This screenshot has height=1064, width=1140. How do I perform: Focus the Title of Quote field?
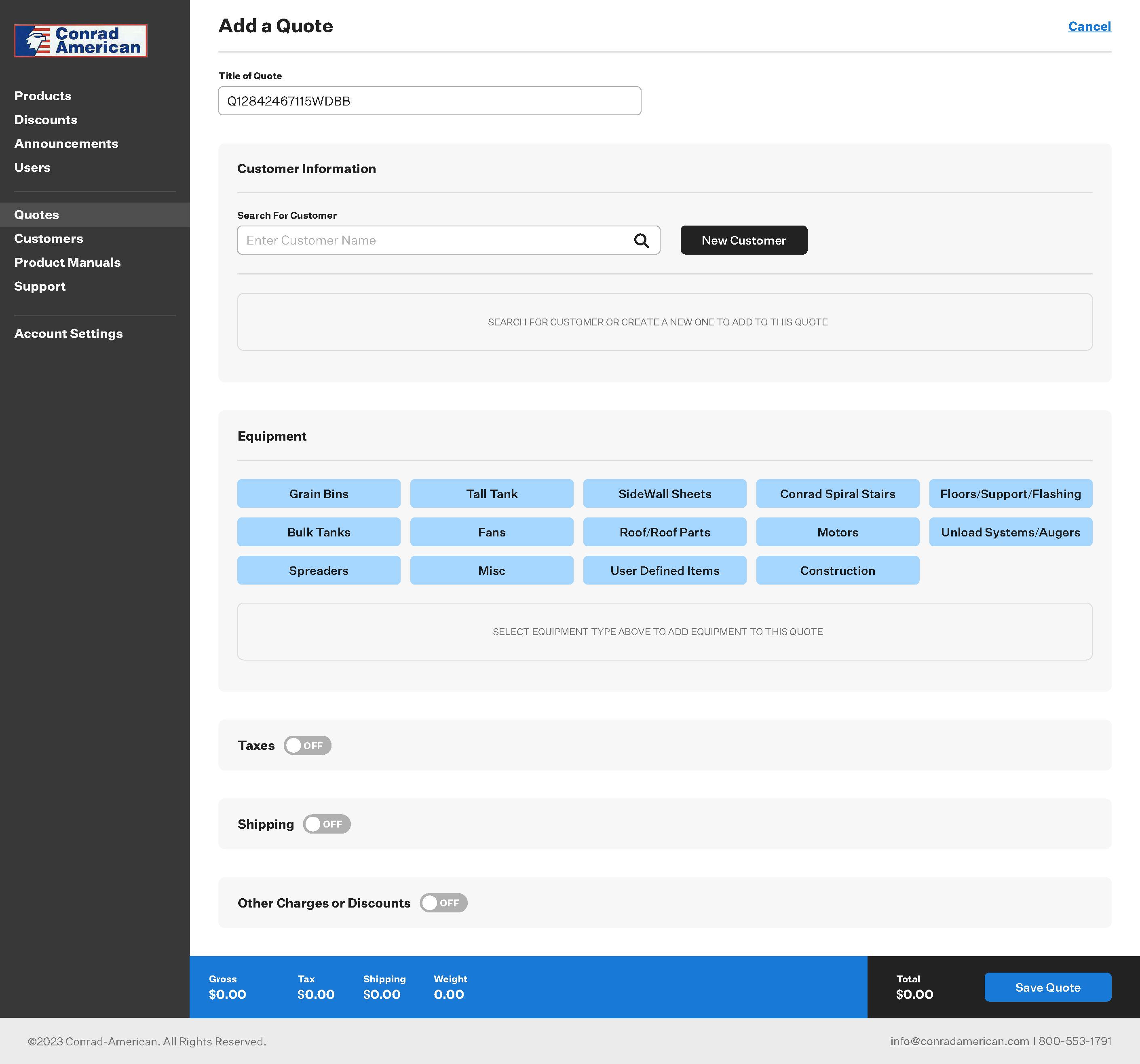[x=429, y=101]
